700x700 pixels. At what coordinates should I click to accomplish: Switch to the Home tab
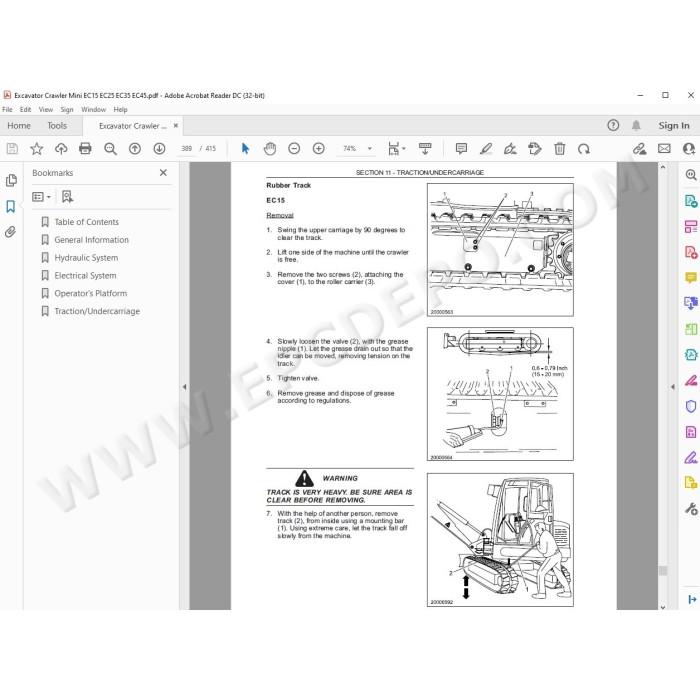19,126
